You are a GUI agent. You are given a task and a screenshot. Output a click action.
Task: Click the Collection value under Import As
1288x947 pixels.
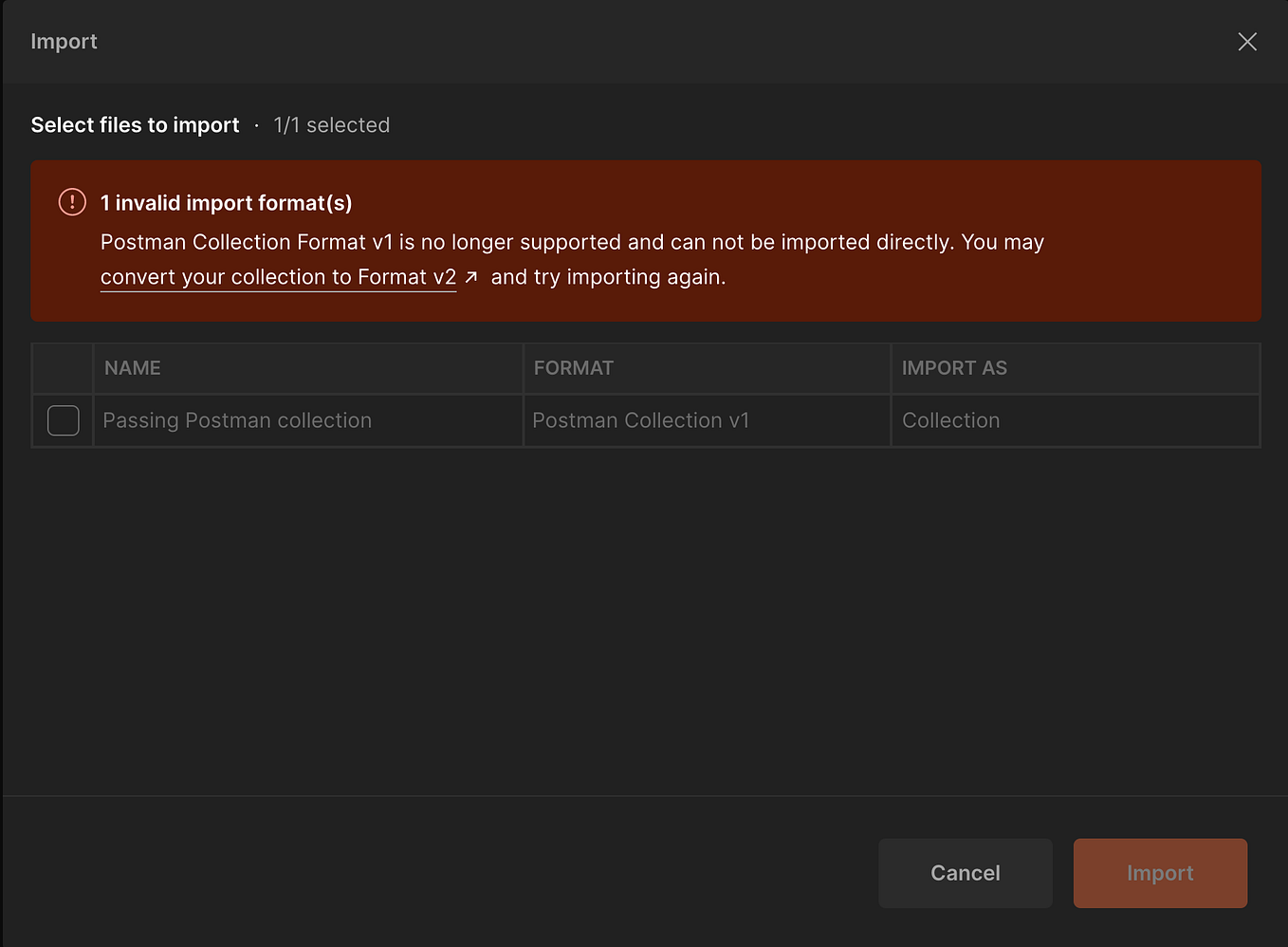point(950,420)
